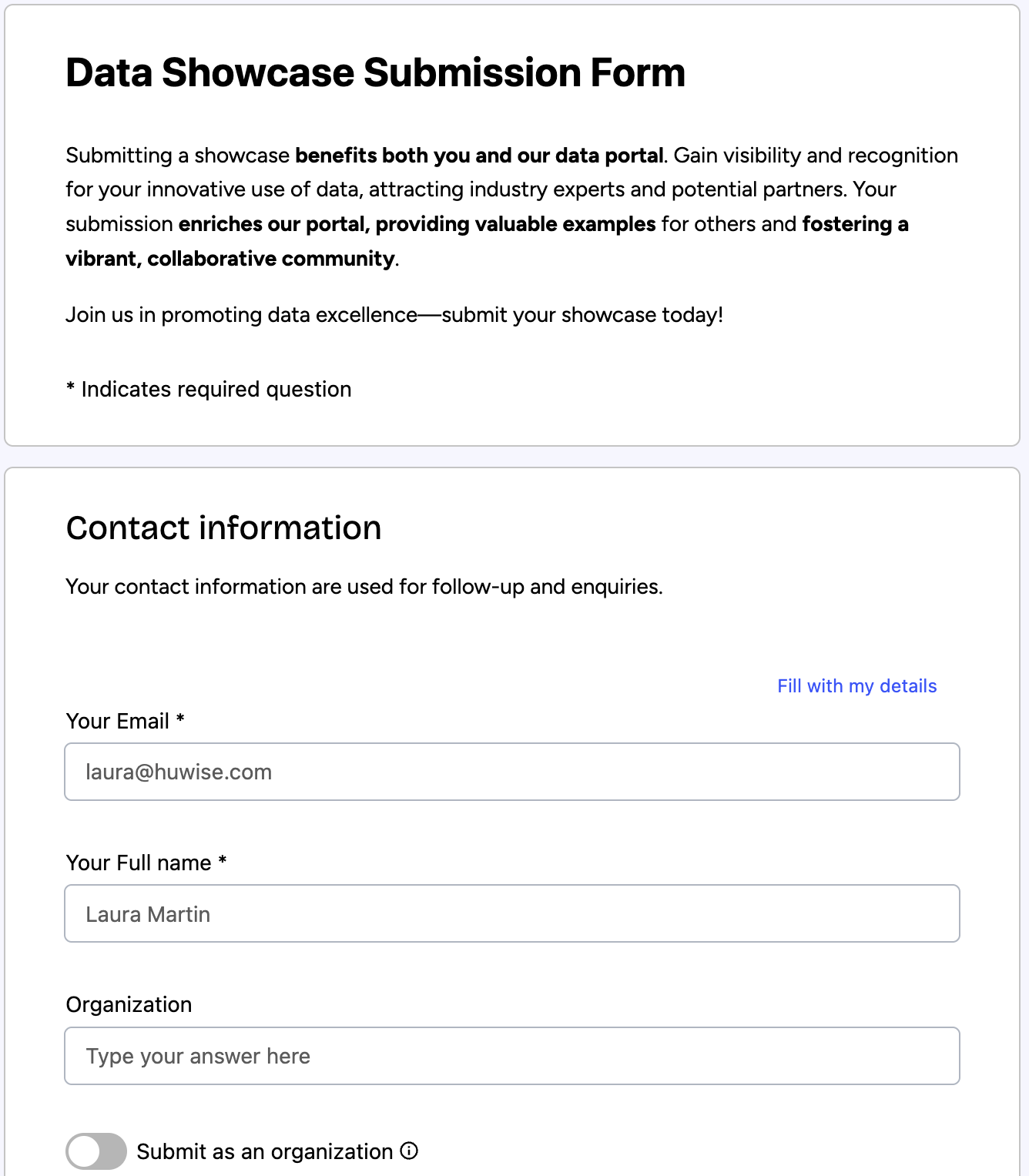Click the "Your Full name" field label
This screenshot has width=1029, height=1176.
(x=139, y=863)
